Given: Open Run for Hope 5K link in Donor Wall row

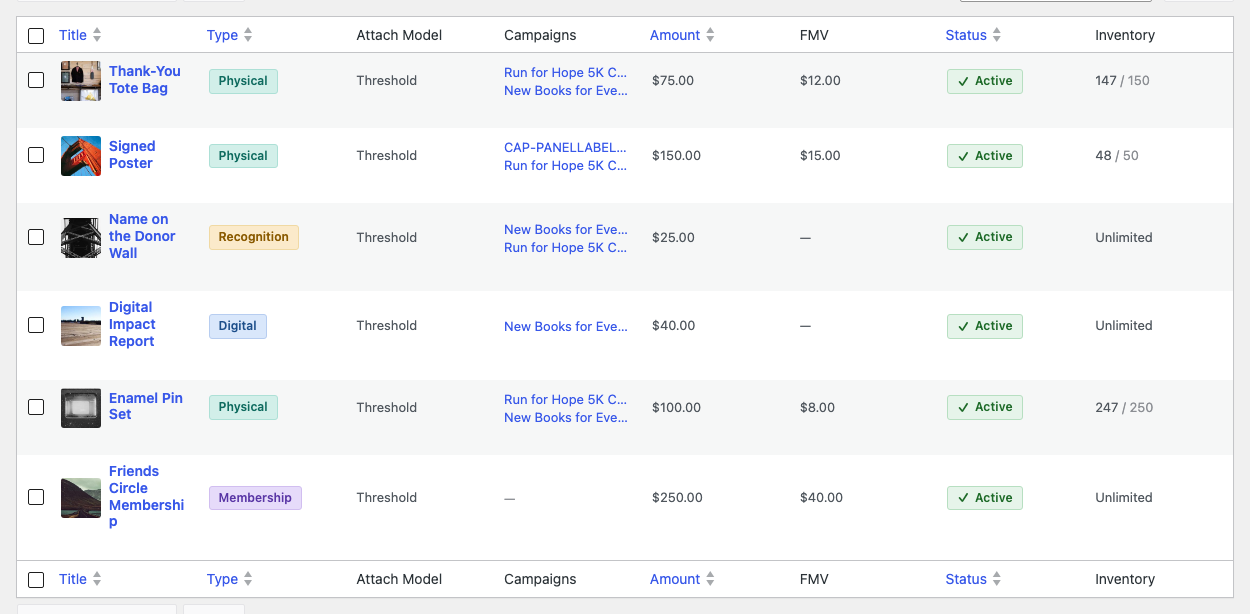Looking at the screenshot, I should pos(566,247).
